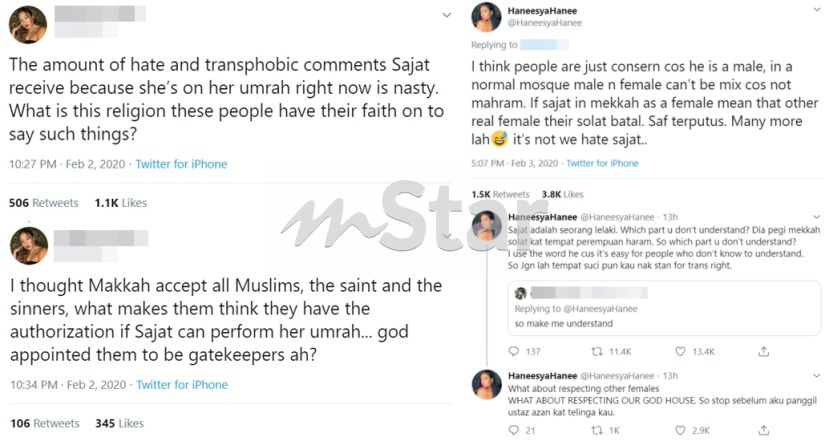
Task: Share the 'Sajat adalah seorang lelaki' tweet
Action: [763, 351]
